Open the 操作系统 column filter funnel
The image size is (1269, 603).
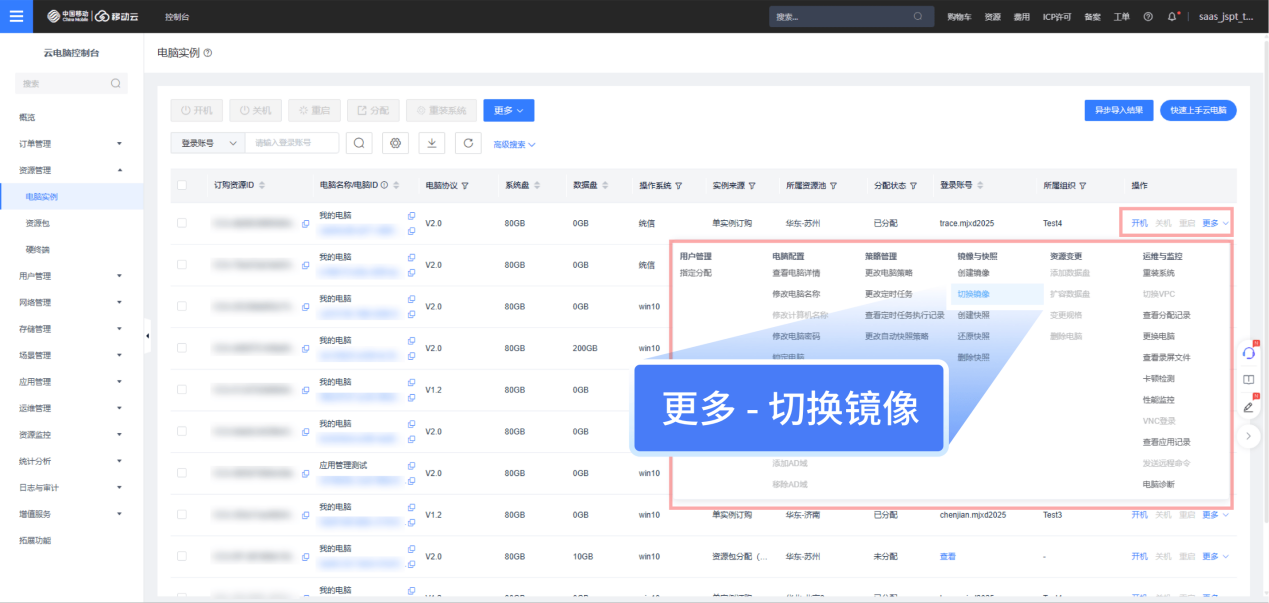pyautogui.click(x=679, y=186)
